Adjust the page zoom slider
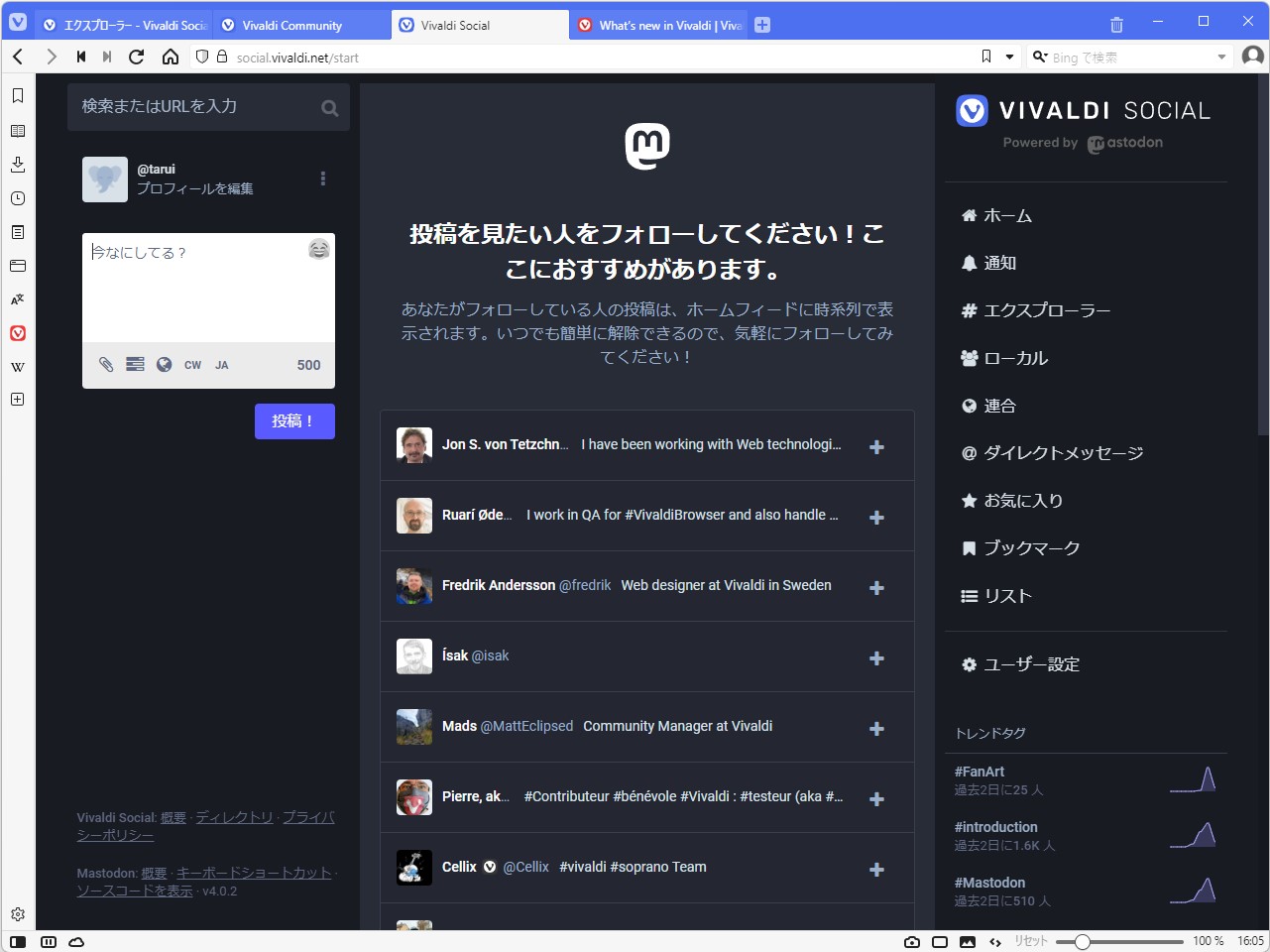 click(1085, 941)
